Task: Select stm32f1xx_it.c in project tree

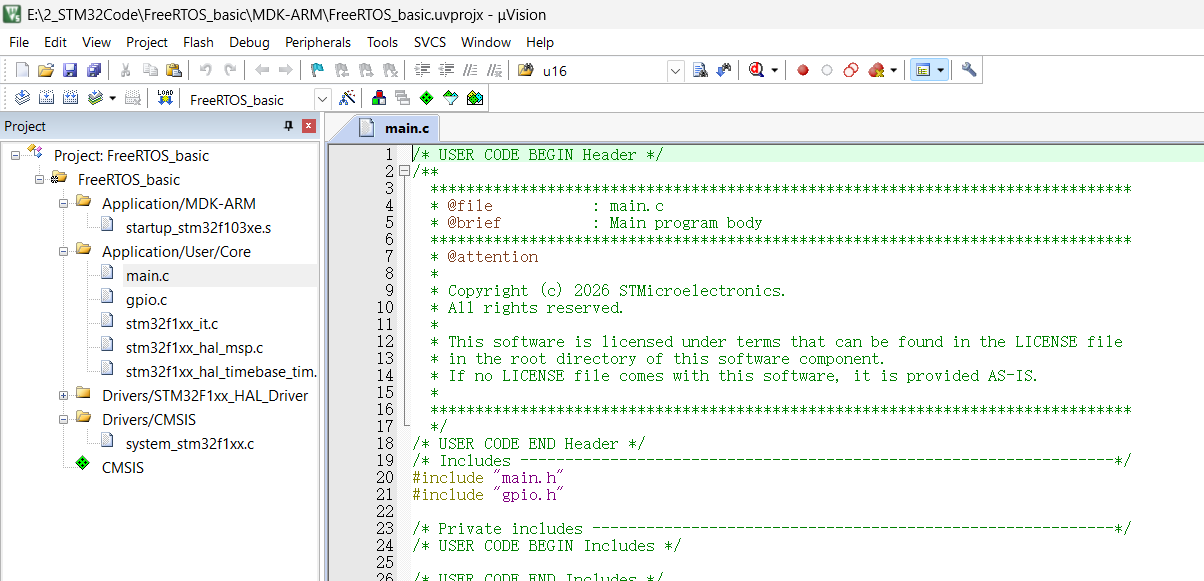Action: (x=172, y=324)
